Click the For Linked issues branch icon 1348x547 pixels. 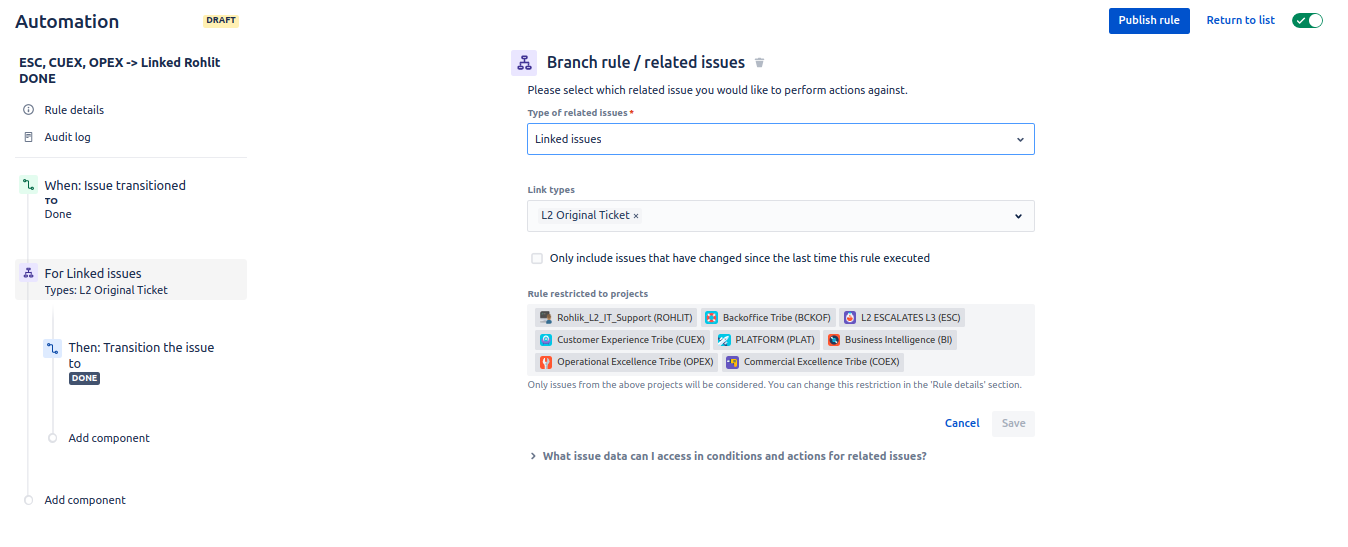tap(28, 273)
